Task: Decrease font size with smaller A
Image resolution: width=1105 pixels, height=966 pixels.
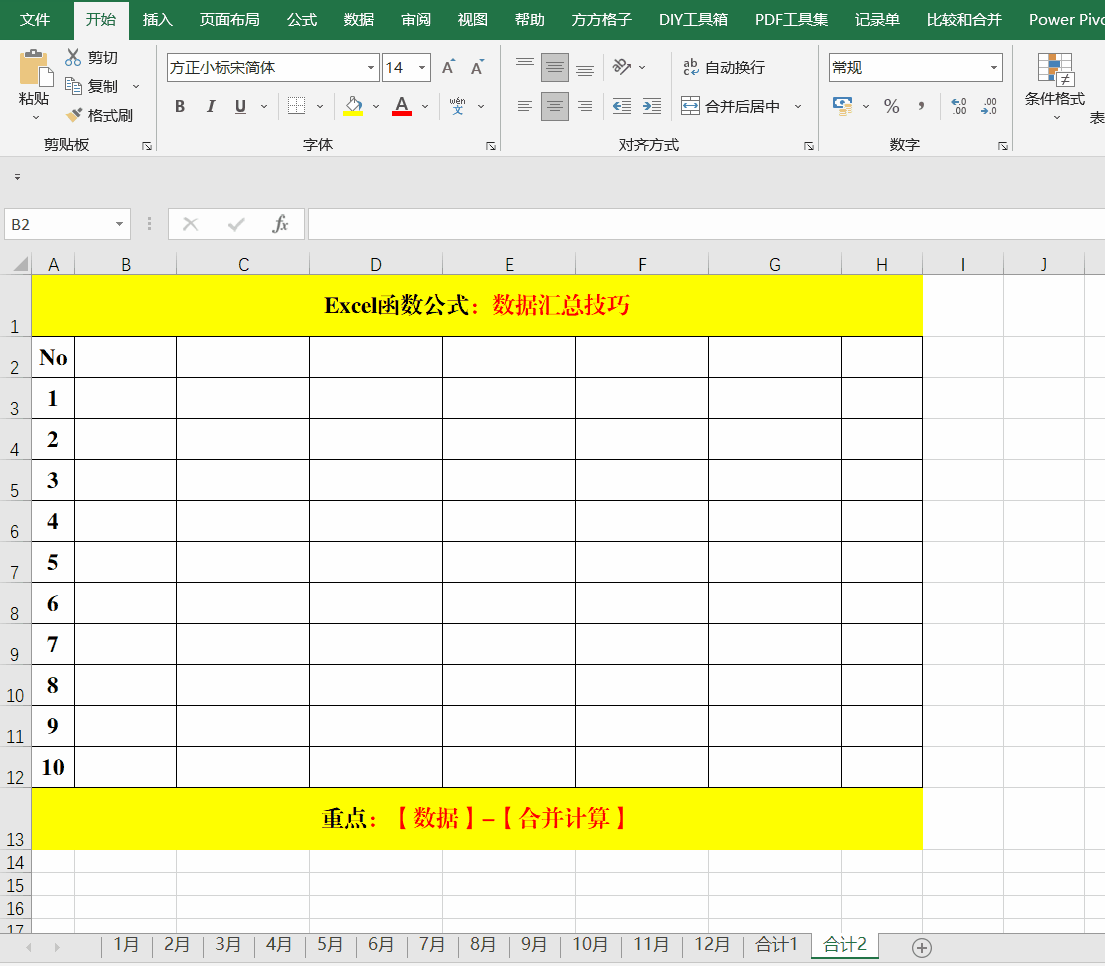Action: (x=477, y=68)
